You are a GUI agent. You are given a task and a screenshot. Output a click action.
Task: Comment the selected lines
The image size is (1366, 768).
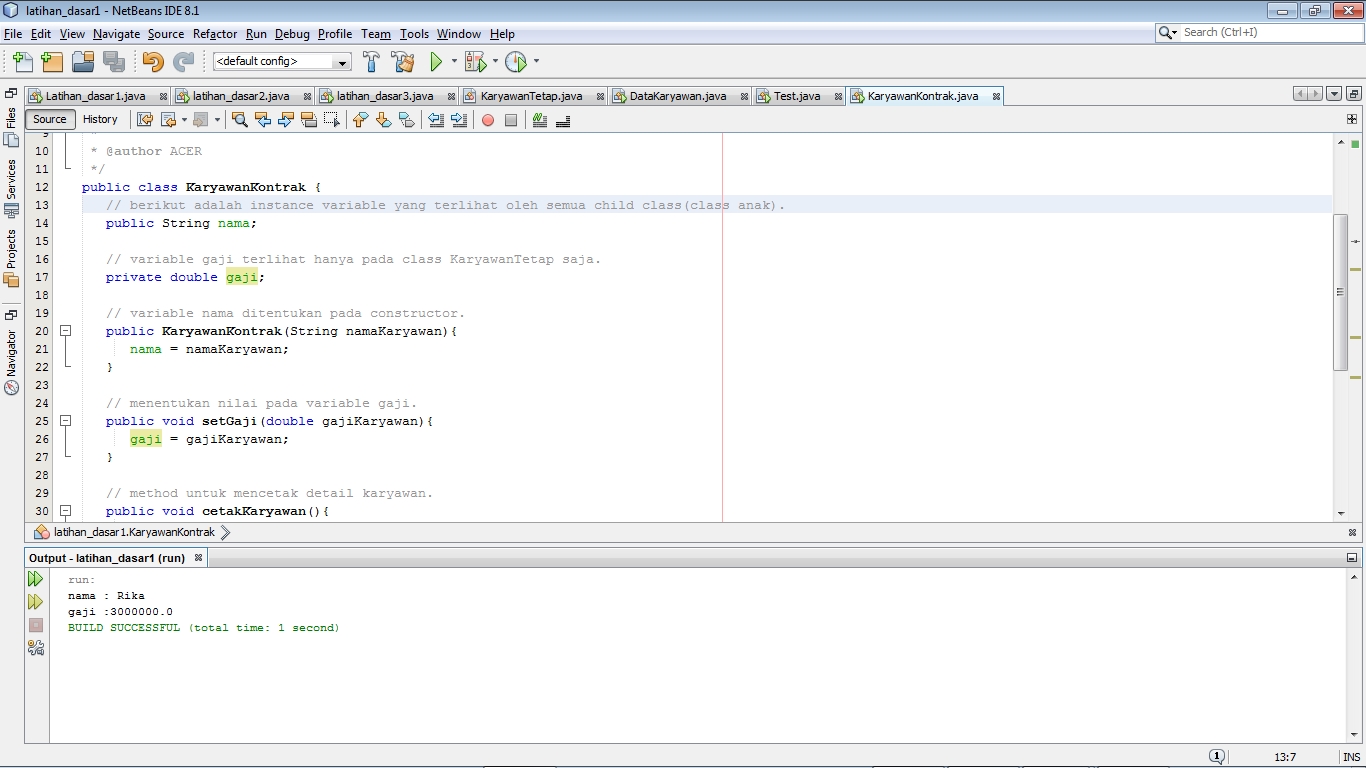tap(539, 120)
